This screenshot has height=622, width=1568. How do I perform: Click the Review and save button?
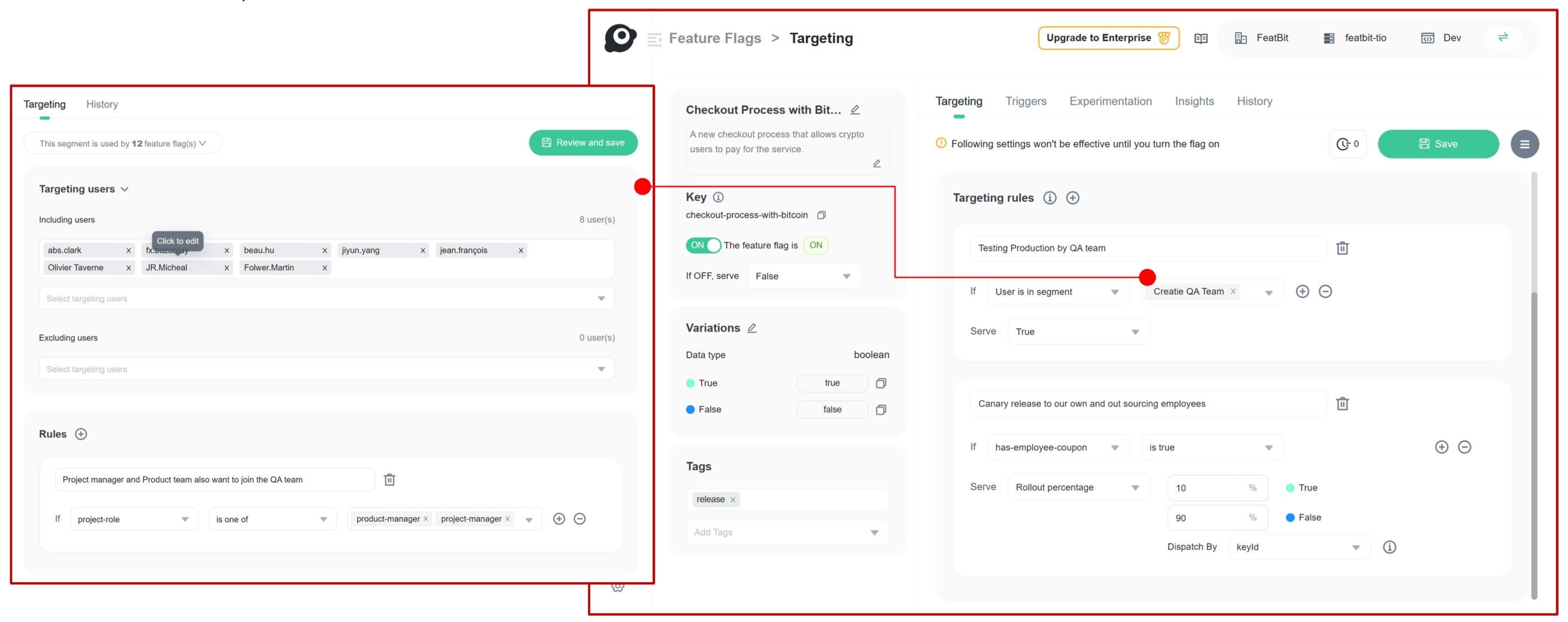(582, 142)
